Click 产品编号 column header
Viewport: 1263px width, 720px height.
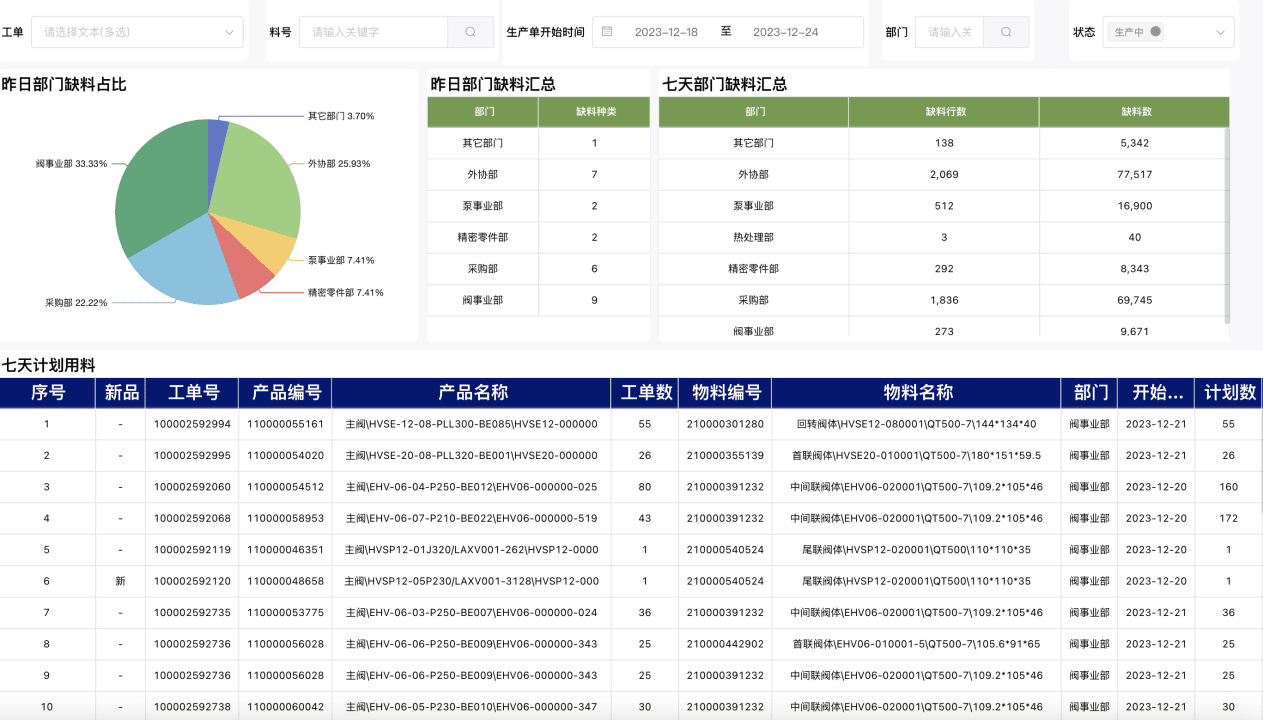285,393
